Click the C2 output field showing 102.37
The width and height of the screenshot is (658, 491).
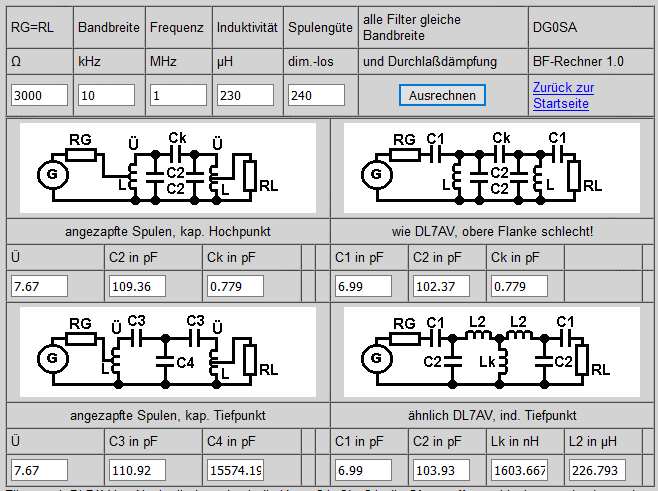441,286
